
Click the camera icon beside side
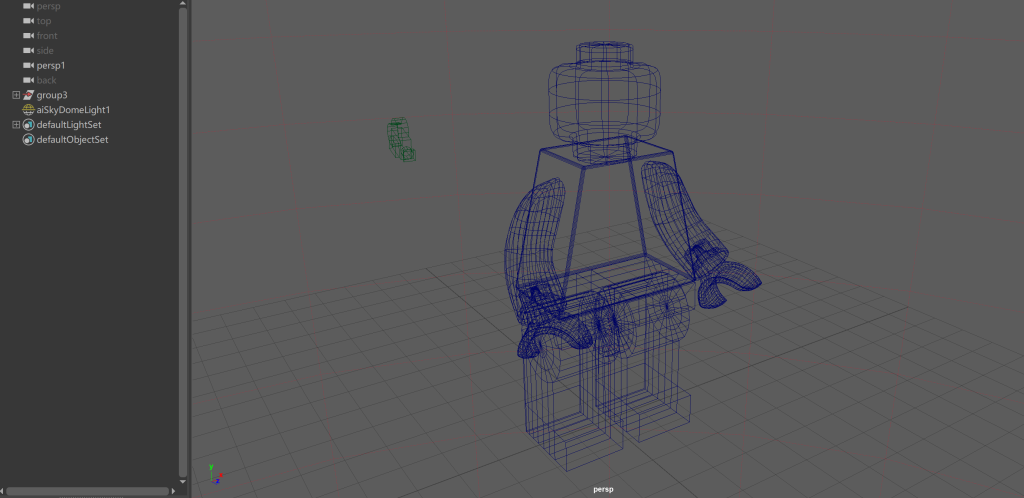[x=28, y=50]
